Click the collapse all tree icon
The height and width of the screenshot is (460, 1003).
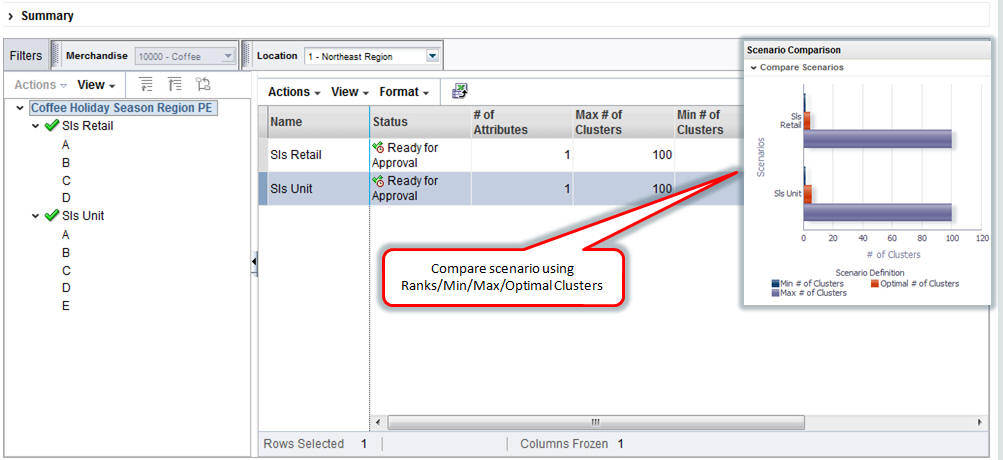(175, 84)
